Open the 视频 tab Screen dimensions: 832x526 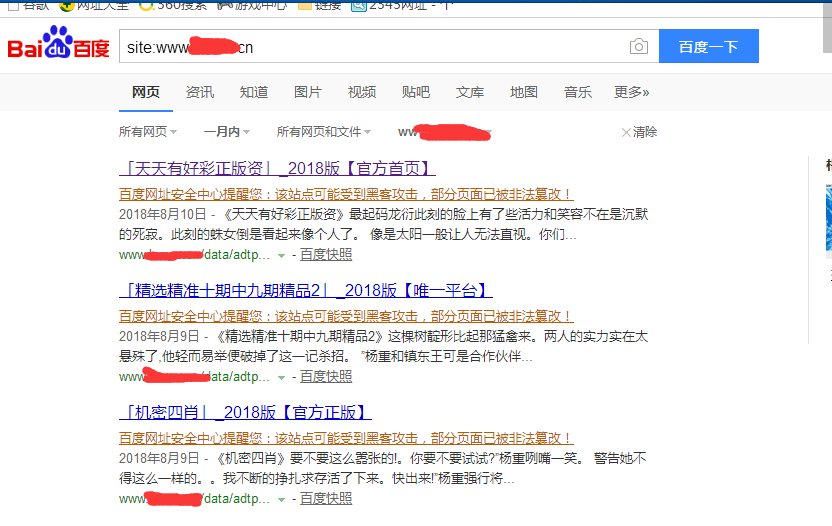(x=362, y=92)
